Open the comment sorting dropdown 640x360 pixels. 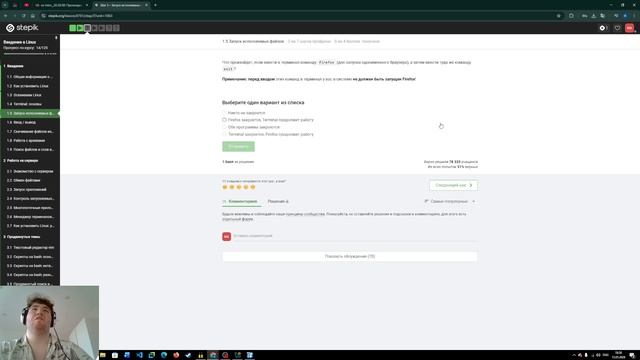click(450, 201)
